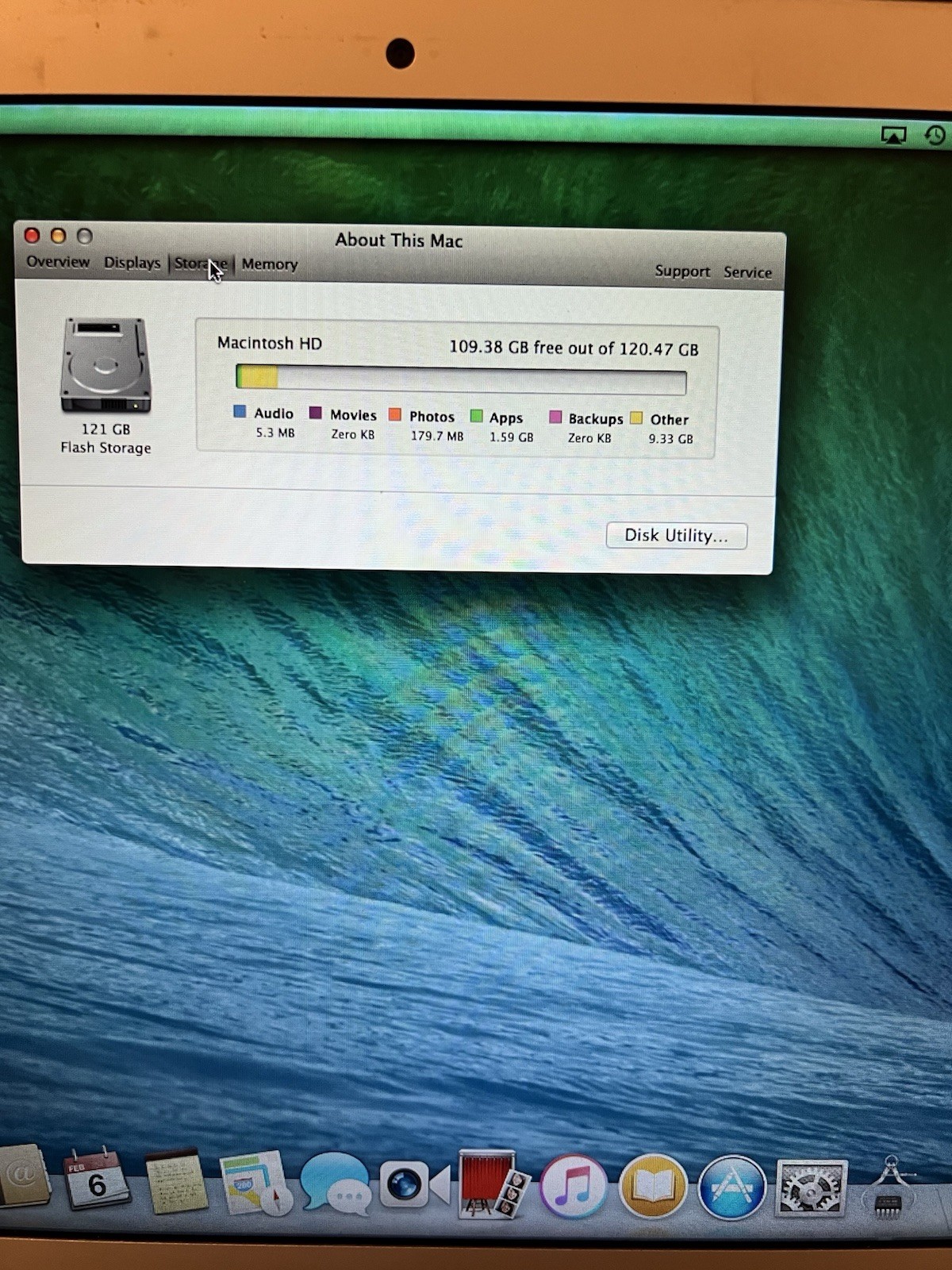Click the 'Apps' label showing 1.59 GB
This screenshot has width=952, height=1270.
coord(506,418)
